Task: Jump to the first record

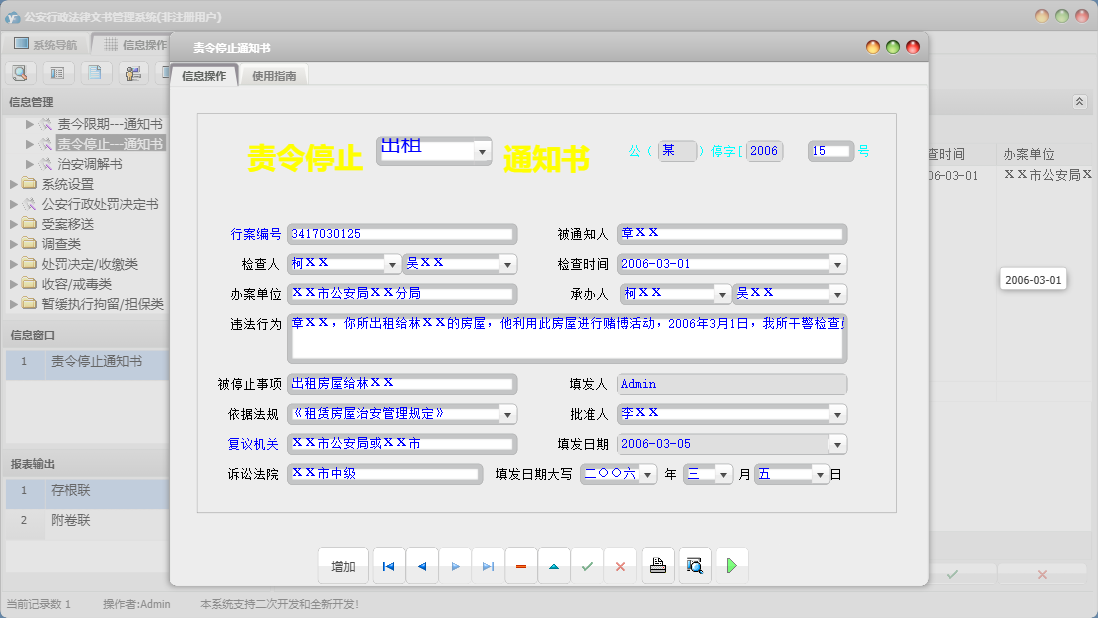Action: [x=388, y=565]
